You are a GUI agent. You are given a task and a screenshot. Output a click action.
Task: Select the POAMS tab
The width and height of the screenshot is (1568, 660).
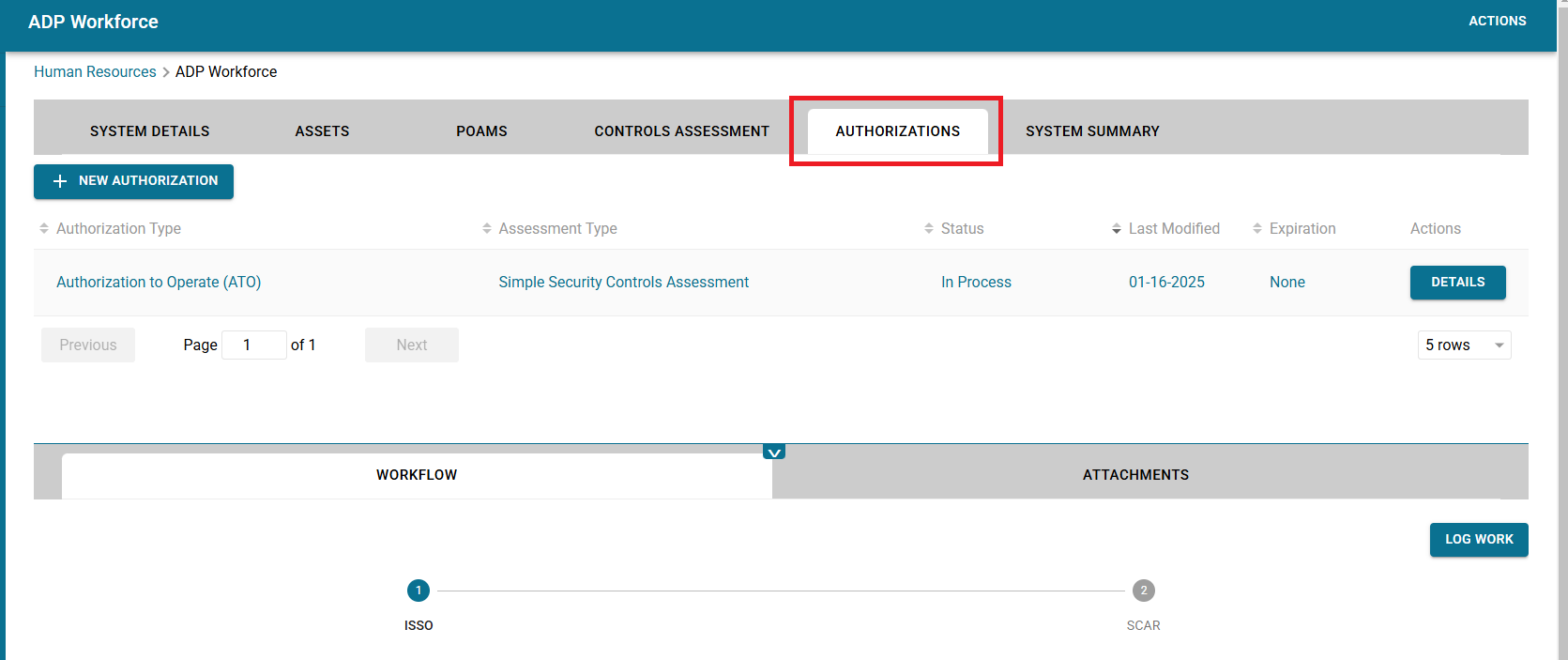pyautogui.click(x=481, y=131)
